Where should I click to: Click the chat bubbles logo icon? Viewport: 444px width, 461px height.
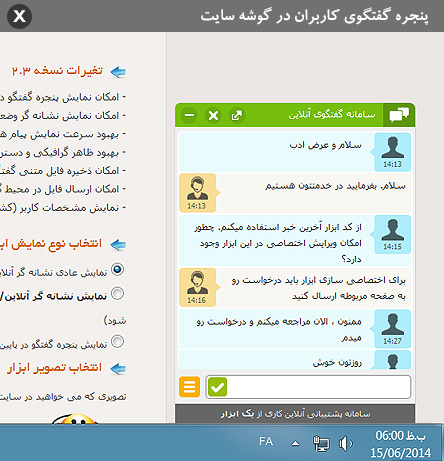(x=399, y=115)
